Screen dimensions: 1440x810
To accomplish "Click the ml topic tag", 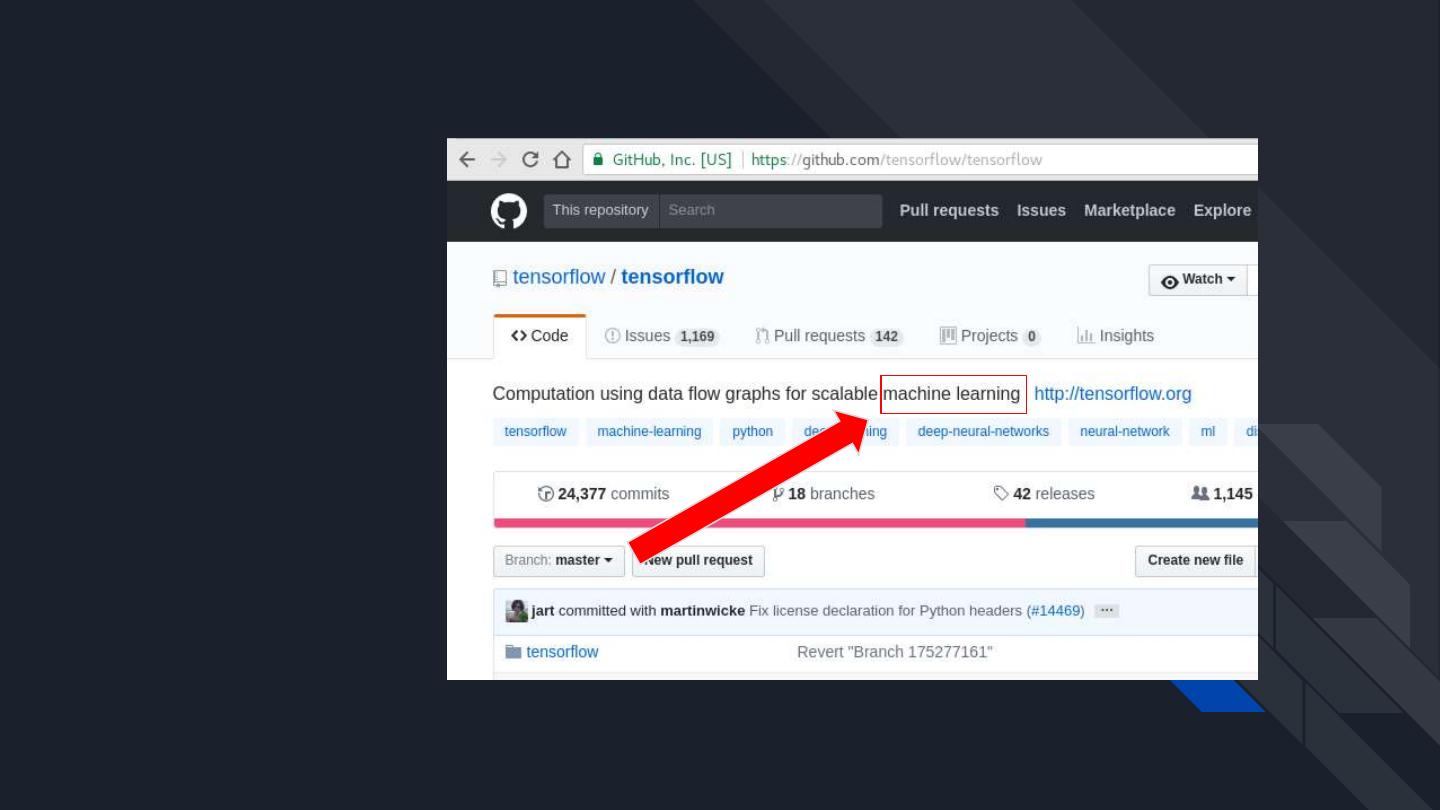I will click(x=1208, y=432).
